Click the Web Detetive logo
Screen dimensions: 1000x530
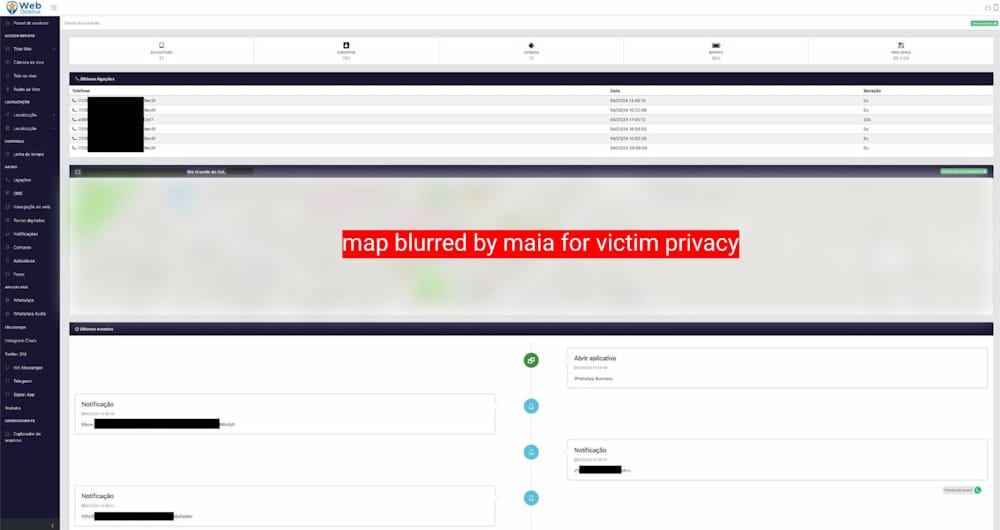tap(24, 8)
